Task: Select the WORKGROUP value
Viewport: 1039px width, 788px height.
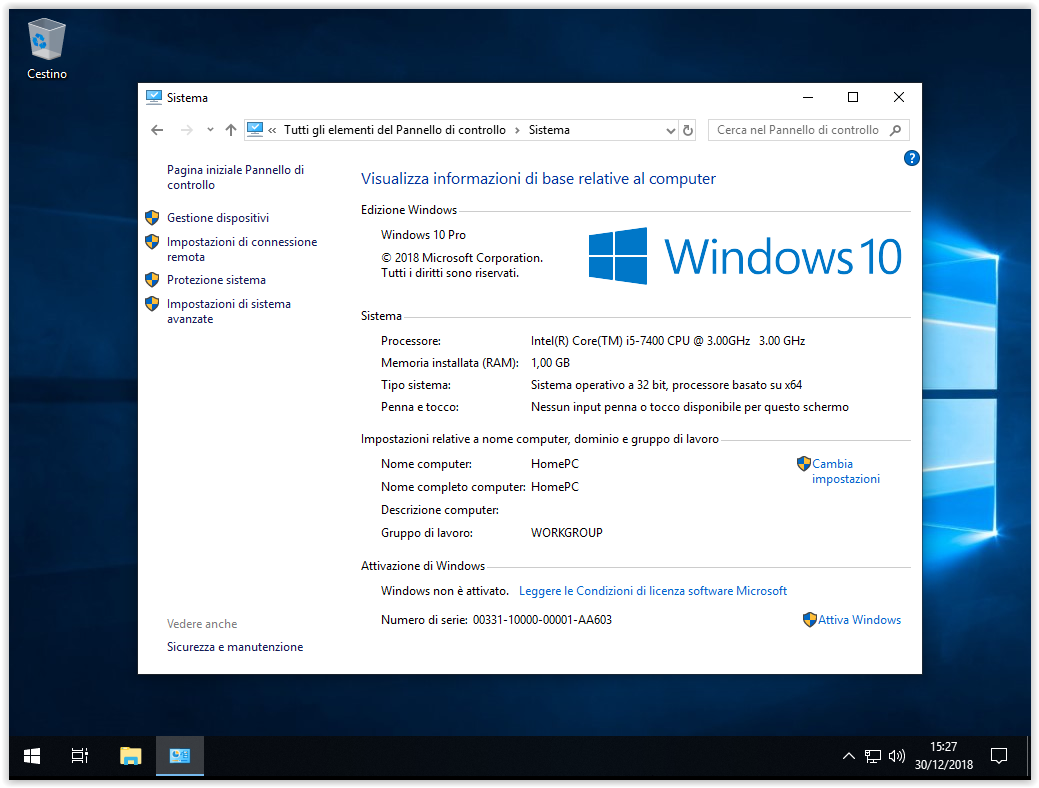Action: [x=567, y=533]
